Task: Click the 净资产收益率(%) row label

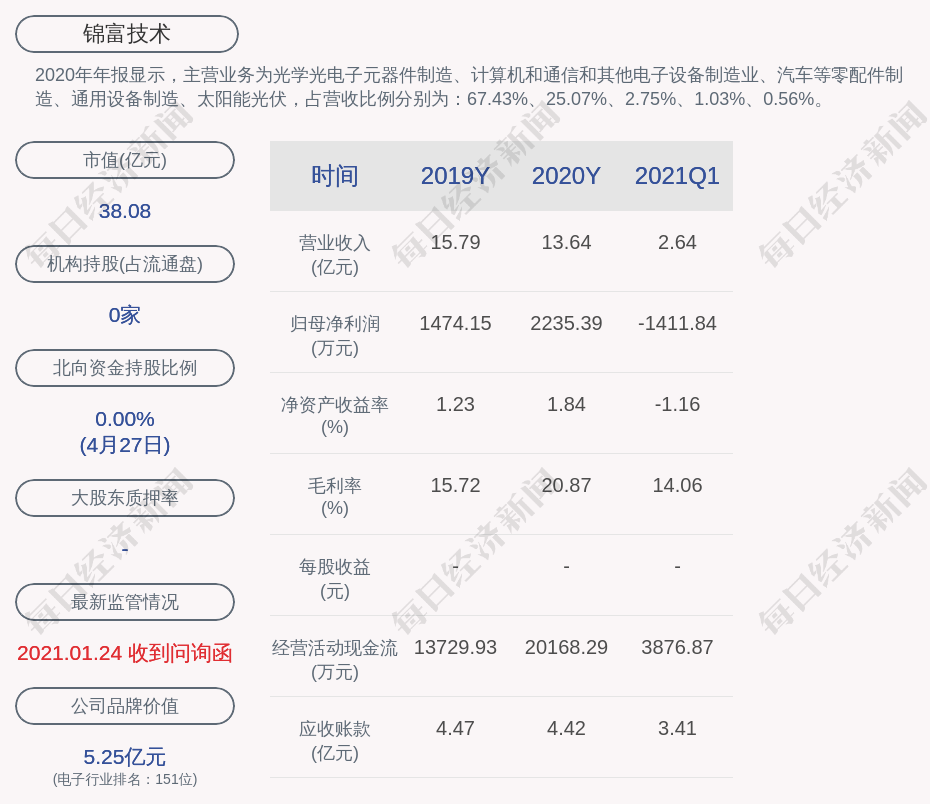Action: (335, 416)
